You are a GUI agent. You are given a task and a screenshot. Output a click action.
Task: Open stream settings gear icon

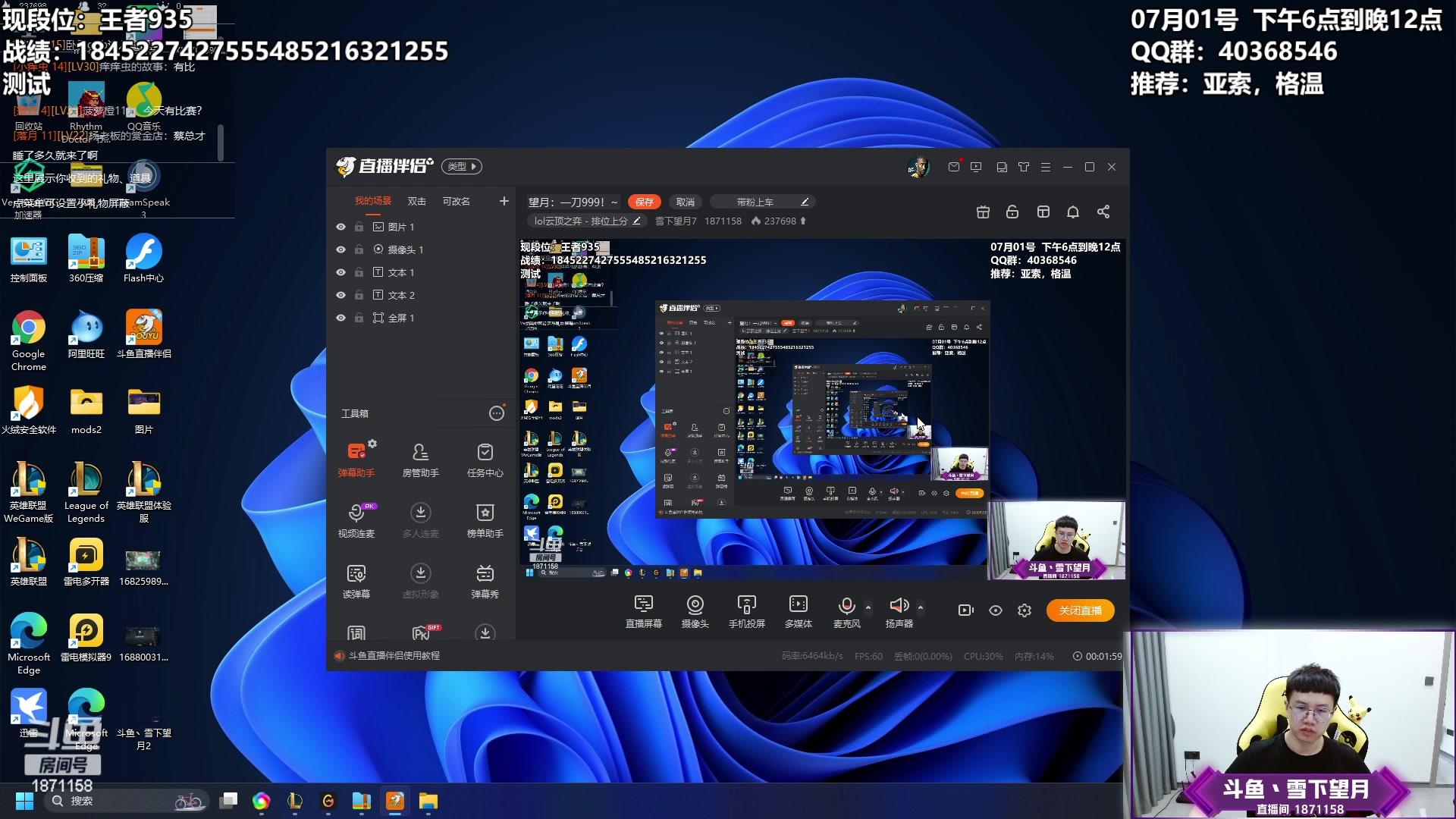1025,610
